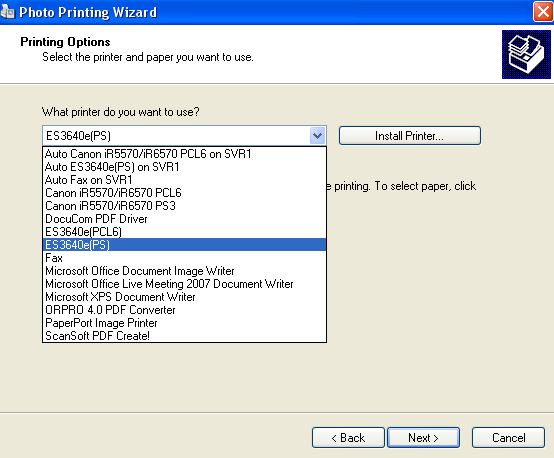Choose ES3640e(PCL6) from the list

tap(184, 232)
